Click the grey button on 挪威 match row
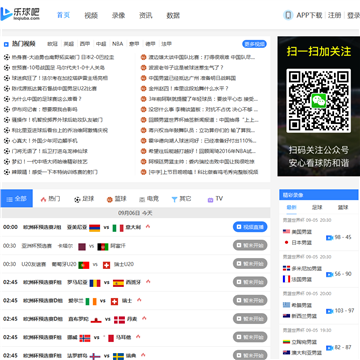 250,337
